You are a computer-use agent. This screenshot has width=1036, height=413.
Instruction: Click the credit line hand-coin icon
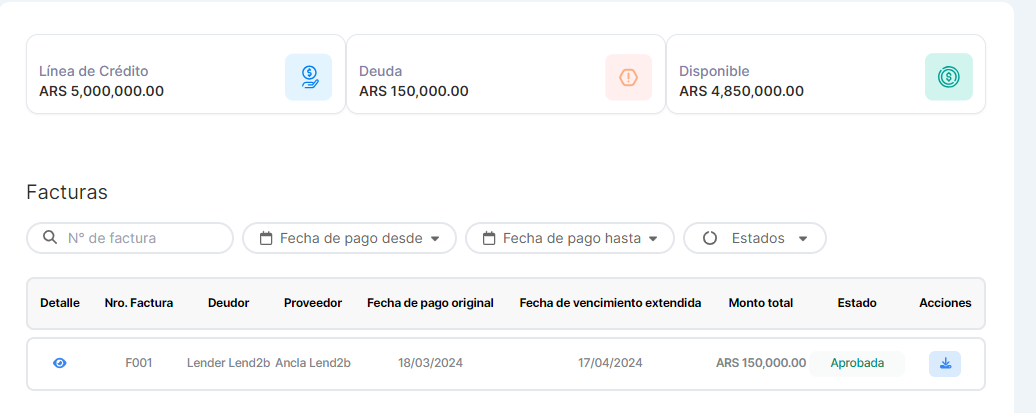click(x=308, y=77)
